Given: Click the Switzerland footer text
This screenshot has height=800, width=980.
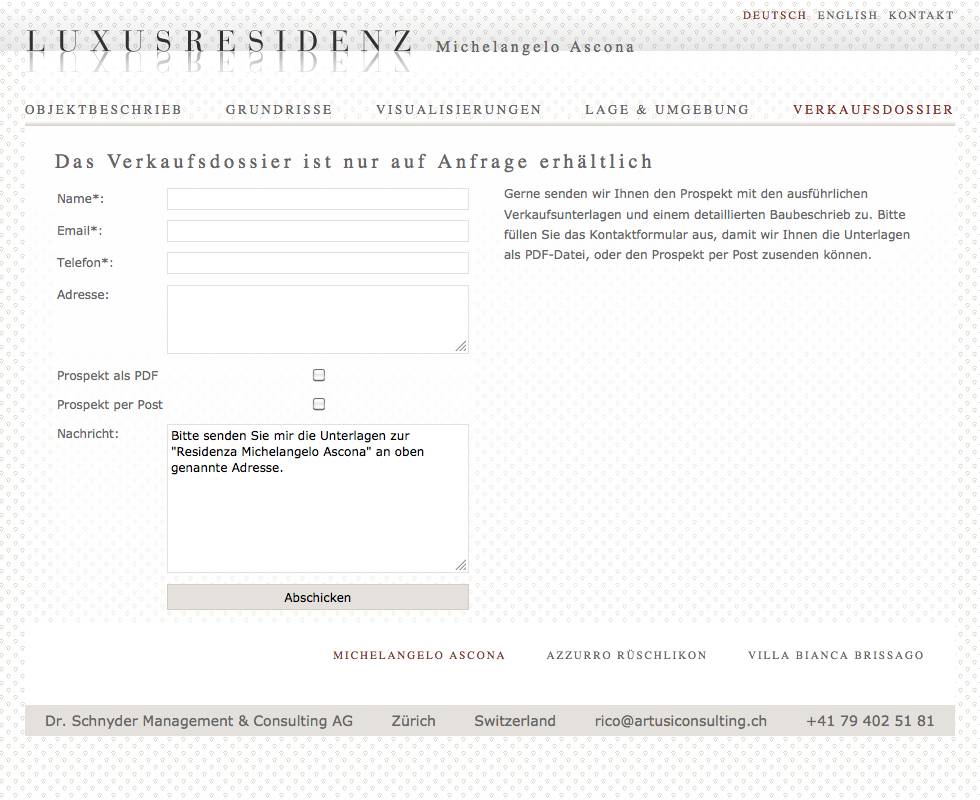Looking at the screenshot, I should [514, 721].
